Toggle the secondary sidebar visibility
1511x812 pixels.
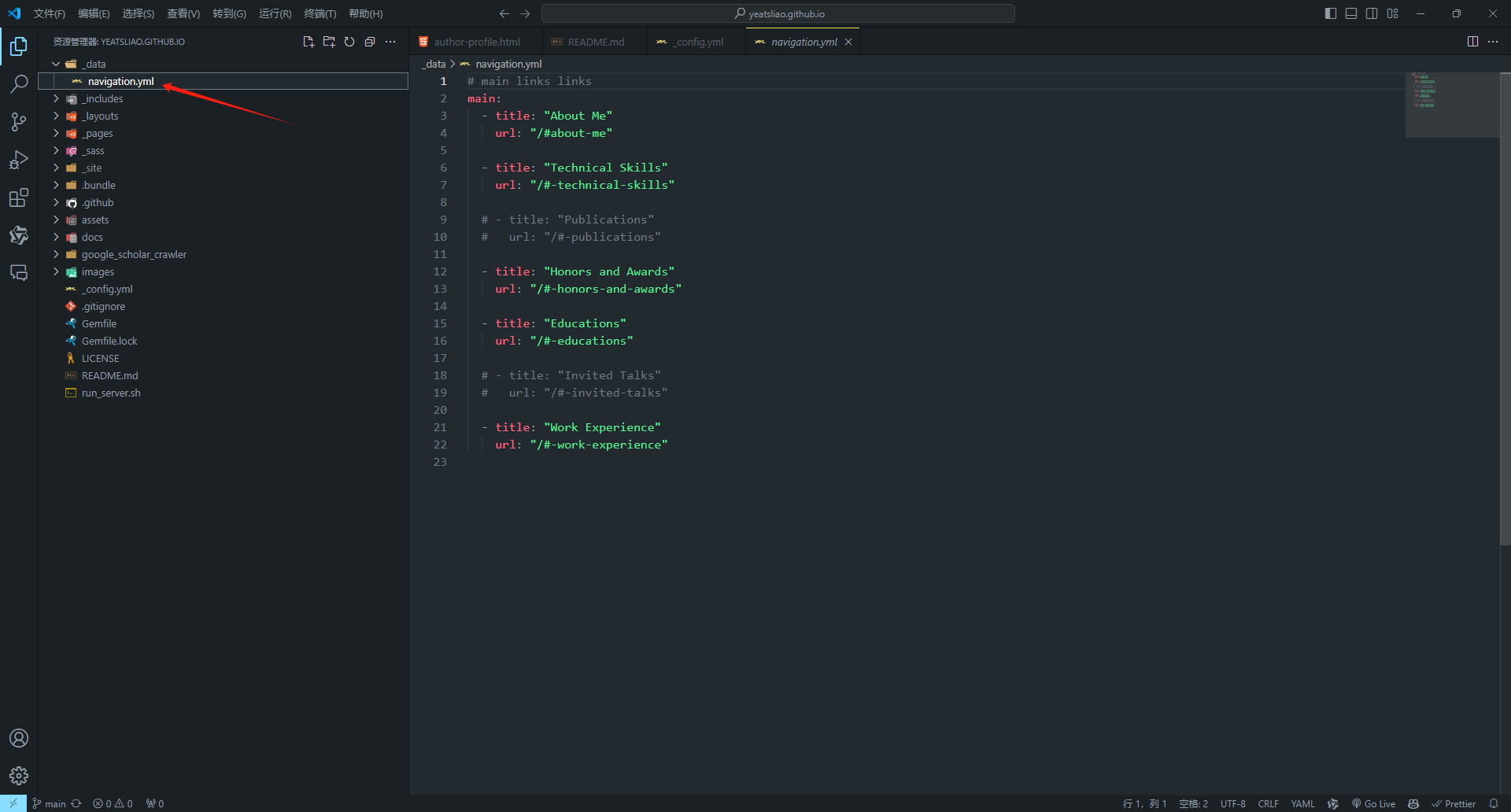1372,13
